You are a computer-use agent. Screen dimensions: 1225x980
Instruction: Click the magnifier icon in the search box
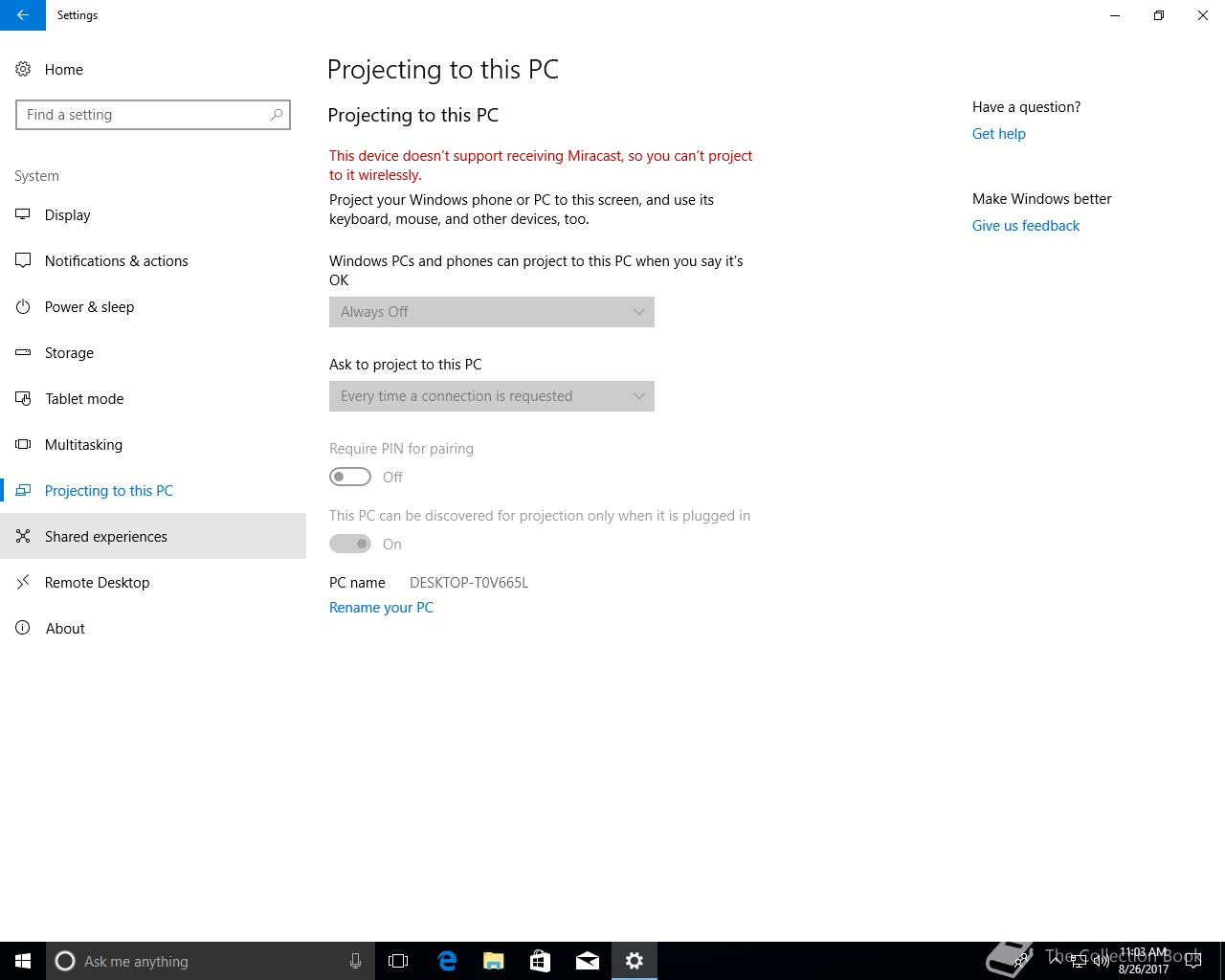pos(276,115)
